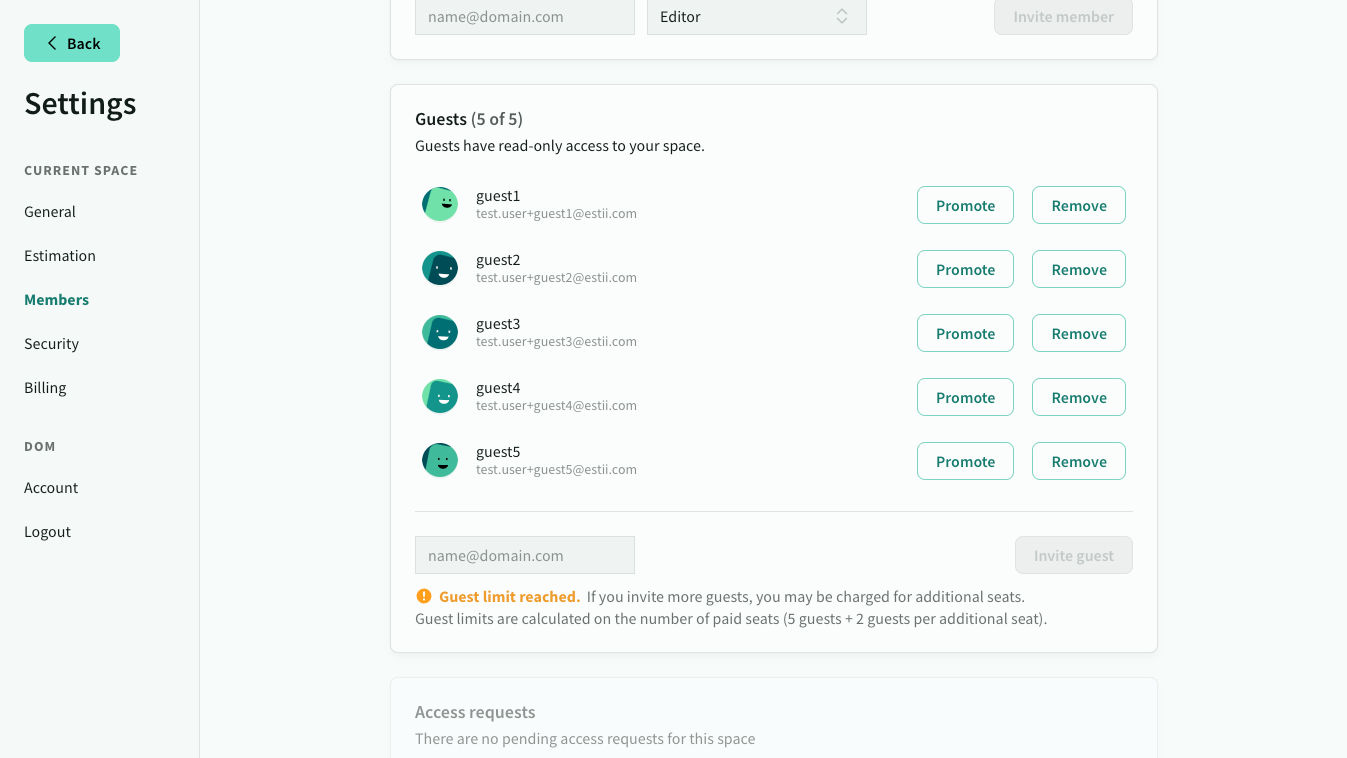The height and width of the screenshot is (758, 1347).
Task: Focus the guest email input field
Action: click(525, 555)
